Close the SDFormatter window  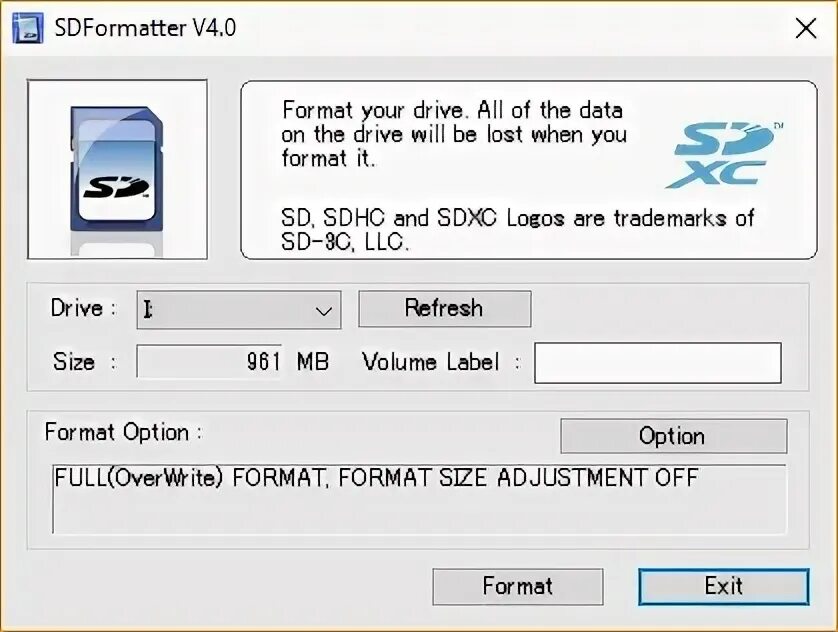point(805,28)
